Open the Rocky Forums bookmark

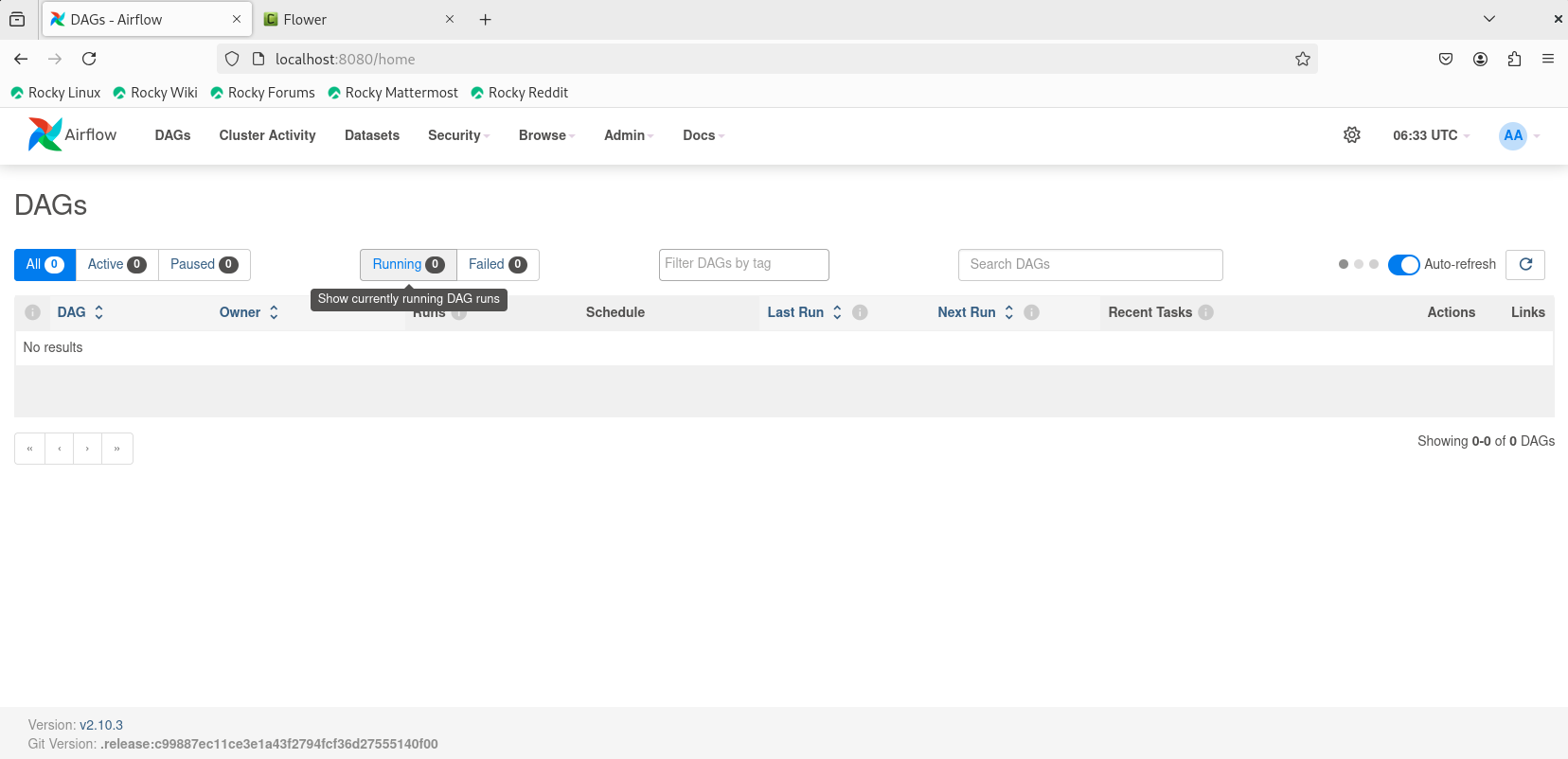point(262,93)
